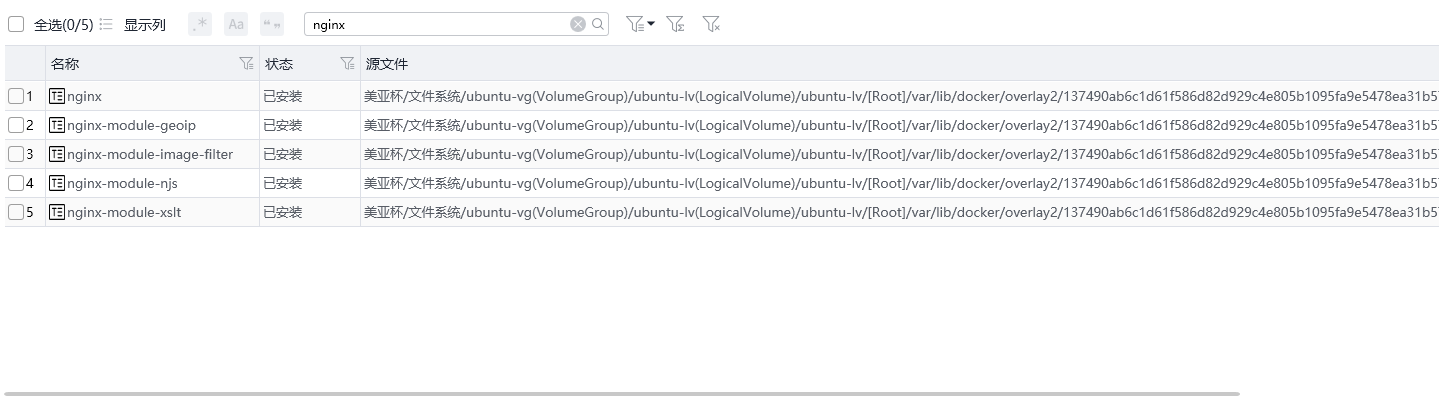This screenshot has width=1443, height=407.
Task: Open the 名称 column filter
Action: click(x=246, y=64)
